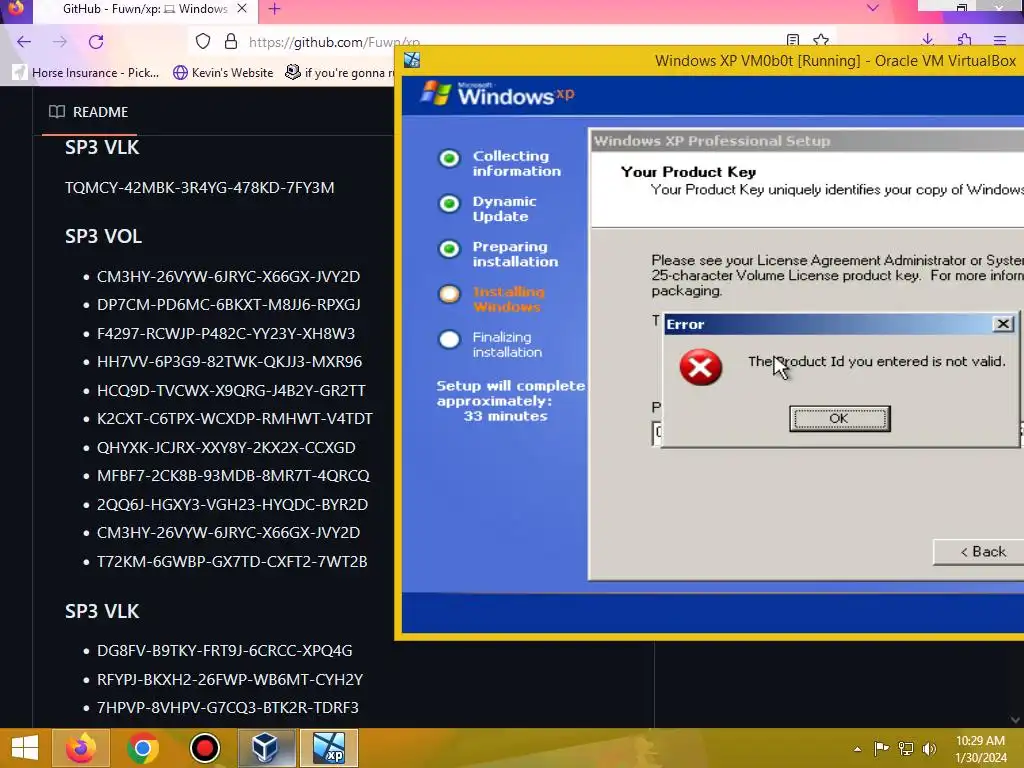Click the padlock site info icon
The width and height of the screenshot is (1024, 768).
[231, 42]
